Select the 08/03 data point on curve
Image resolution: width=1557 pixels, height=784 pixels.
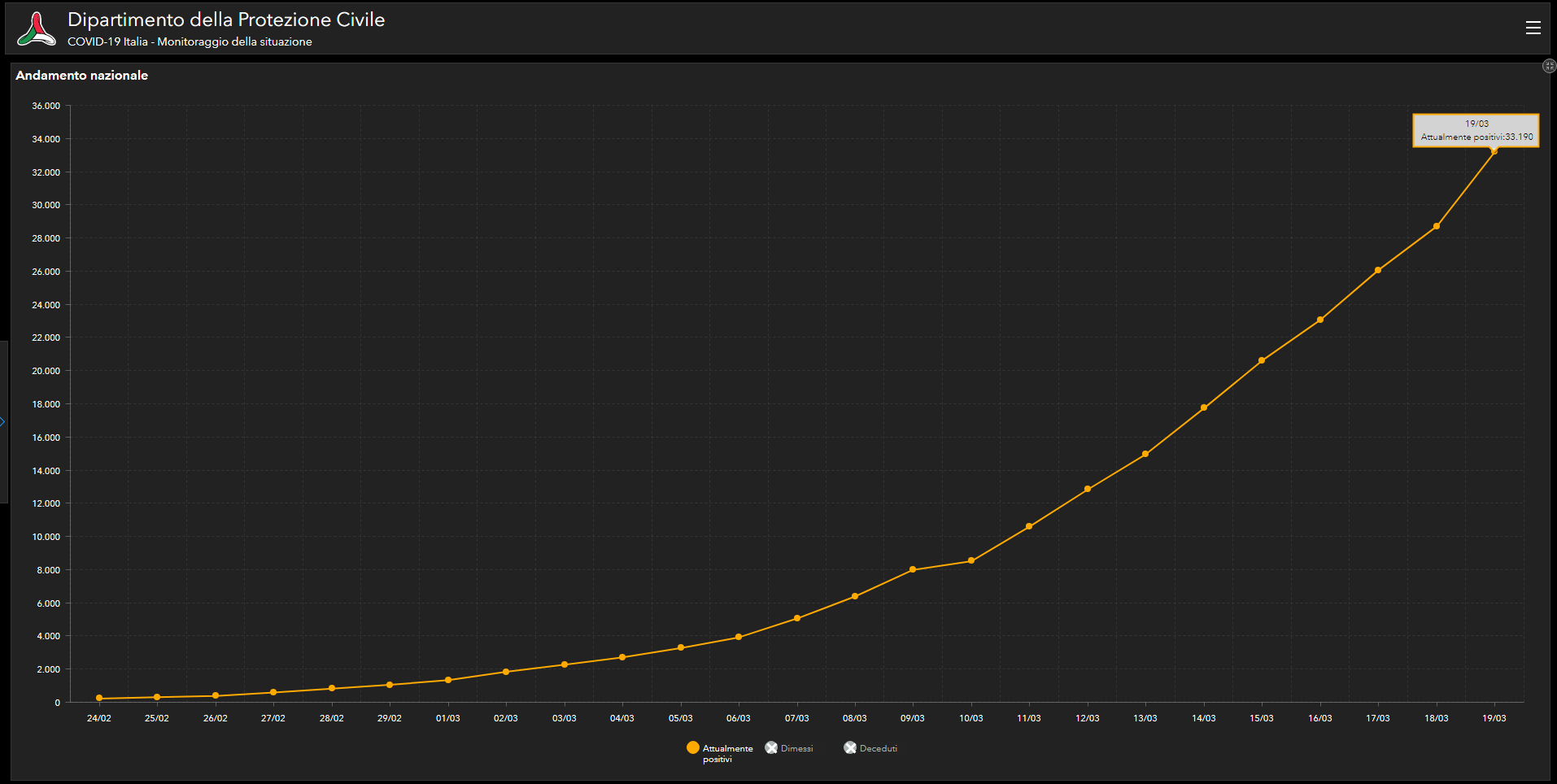[x=855, y=596]
